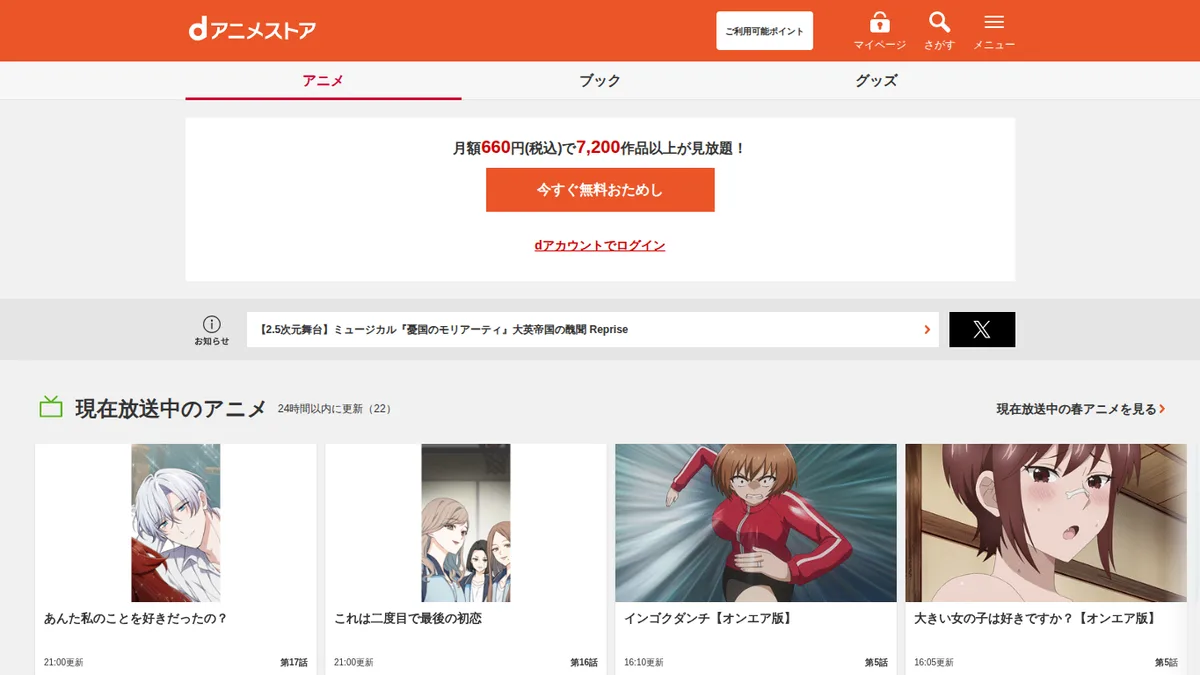This screenshot has height=675, width=1200.
Task: Open あんた私のことを好きだったの？ thumbnail
Action: [x=176, y=523]
